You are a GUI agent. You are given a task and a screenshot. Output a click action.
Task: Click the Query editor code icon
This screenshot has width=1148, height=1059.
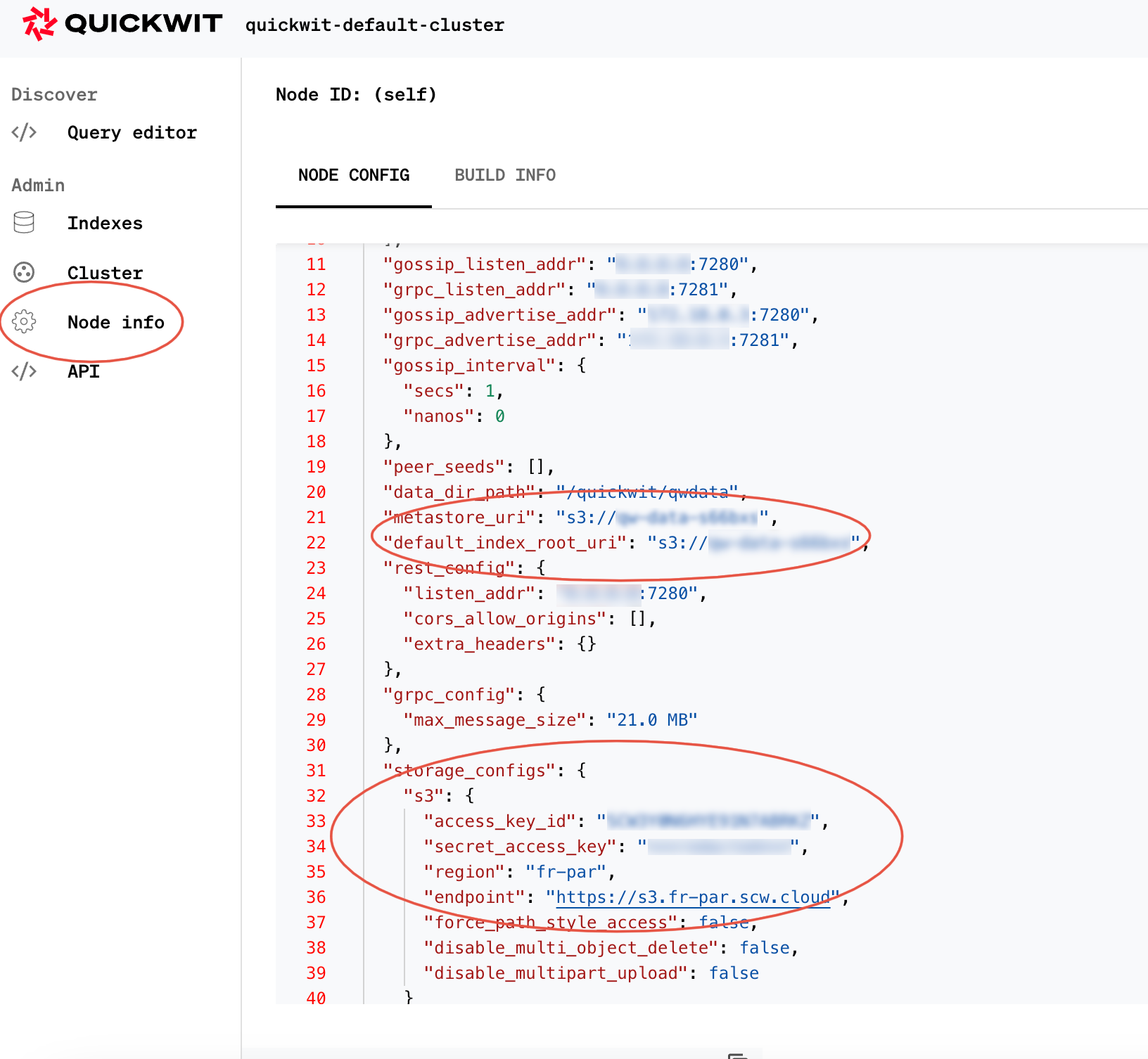[24, 132]
